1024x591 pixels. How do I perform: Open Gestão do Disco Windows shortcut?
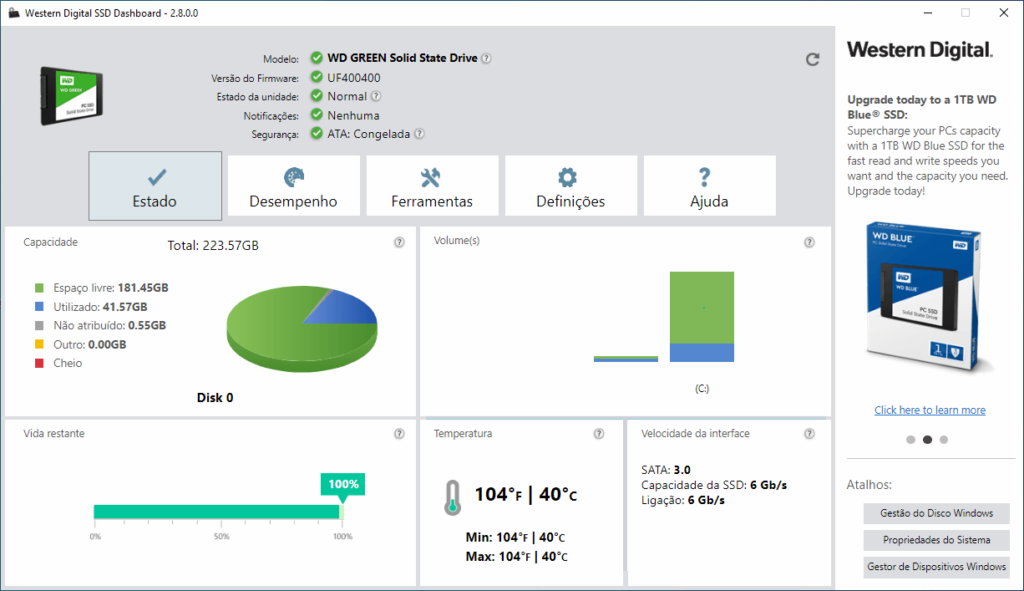point(936,513)
